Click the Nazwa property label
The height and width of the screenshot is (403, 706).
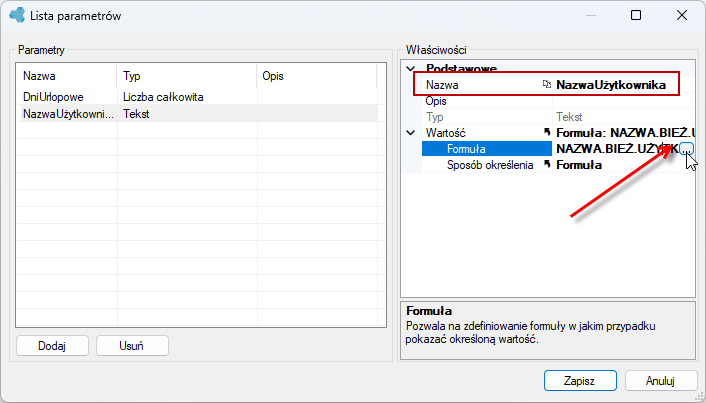[x=442, y=85]
